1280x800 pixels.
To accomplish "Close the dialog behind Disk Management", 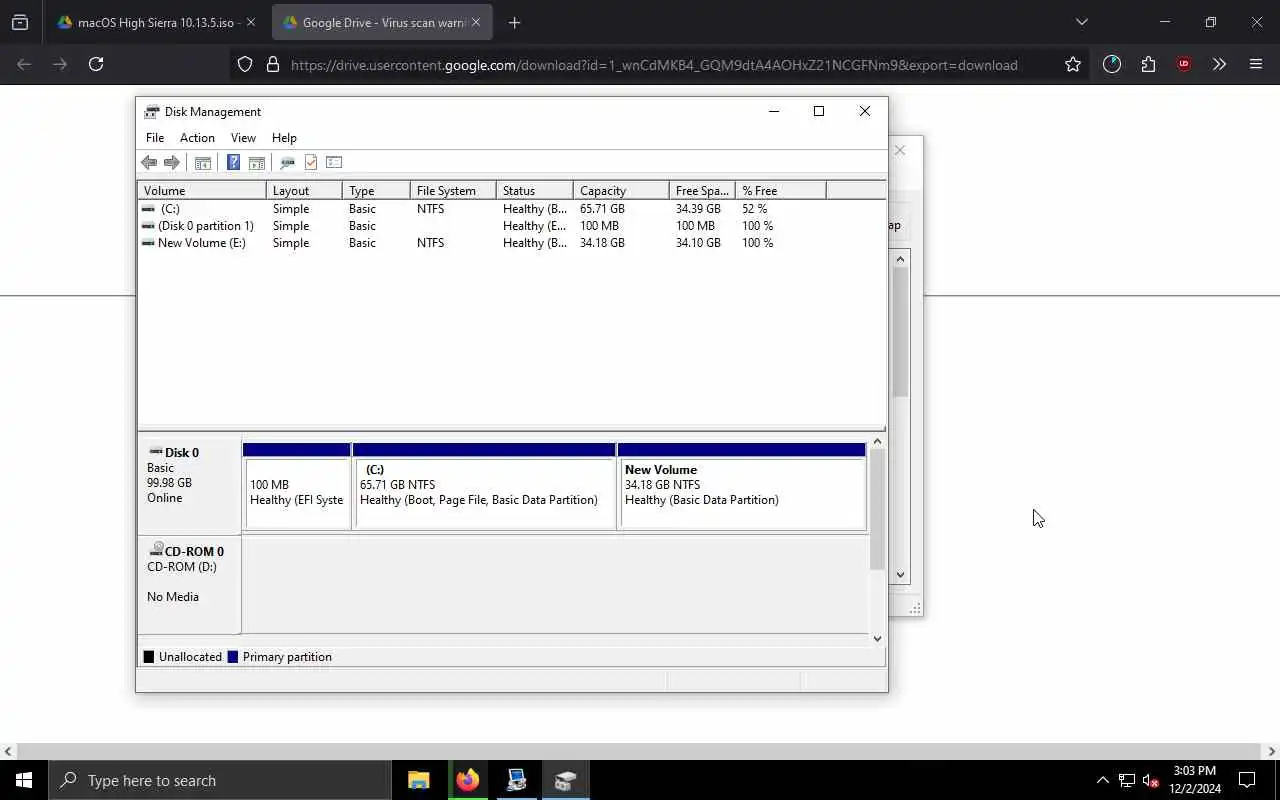I will tap(900, 150).
